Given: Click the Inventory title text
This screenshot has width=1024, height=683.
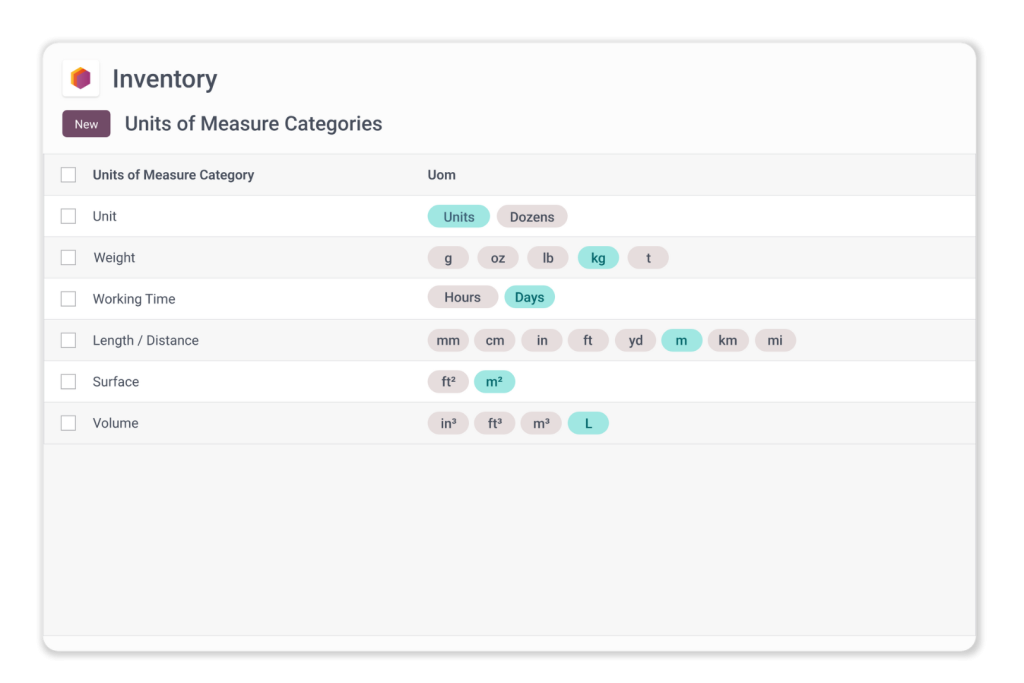Looking at the screenshot, I should click(x=164, y=79).
